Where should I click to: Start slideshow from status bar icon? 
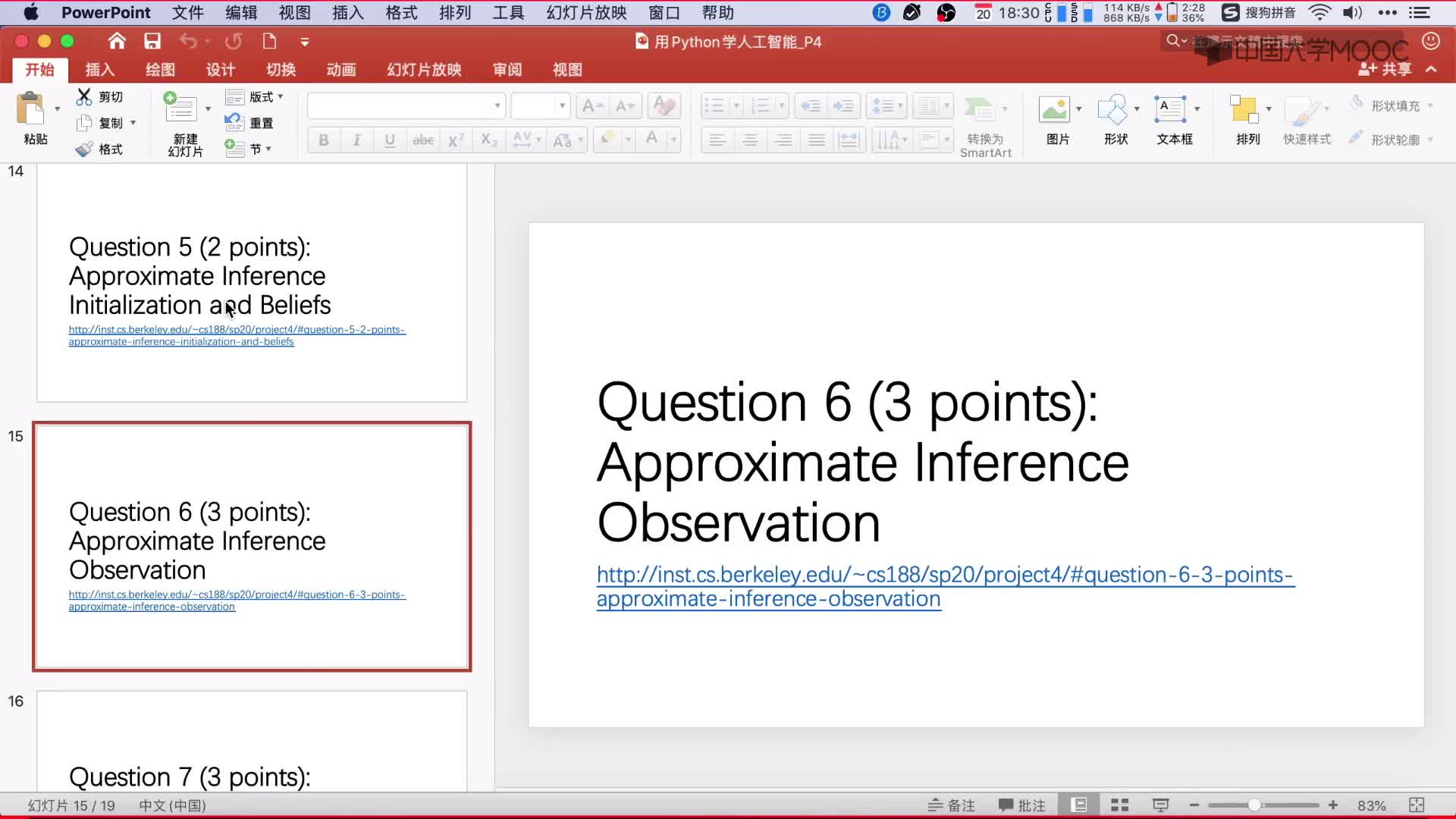click(1160, 805)
